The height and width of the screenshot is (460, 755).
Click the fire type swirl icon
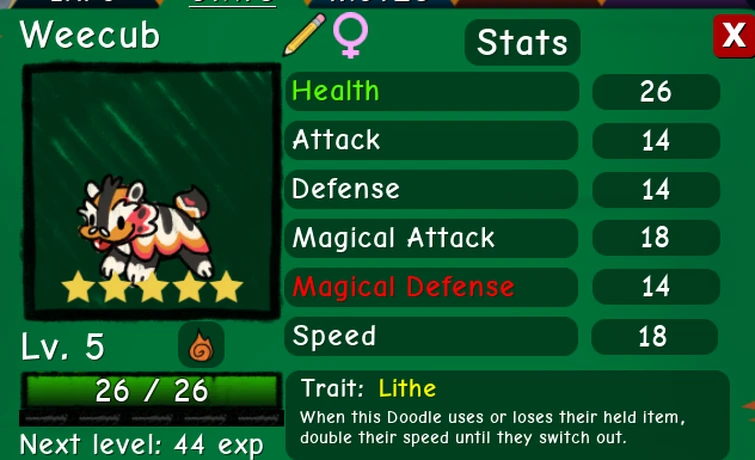(201, 345)
